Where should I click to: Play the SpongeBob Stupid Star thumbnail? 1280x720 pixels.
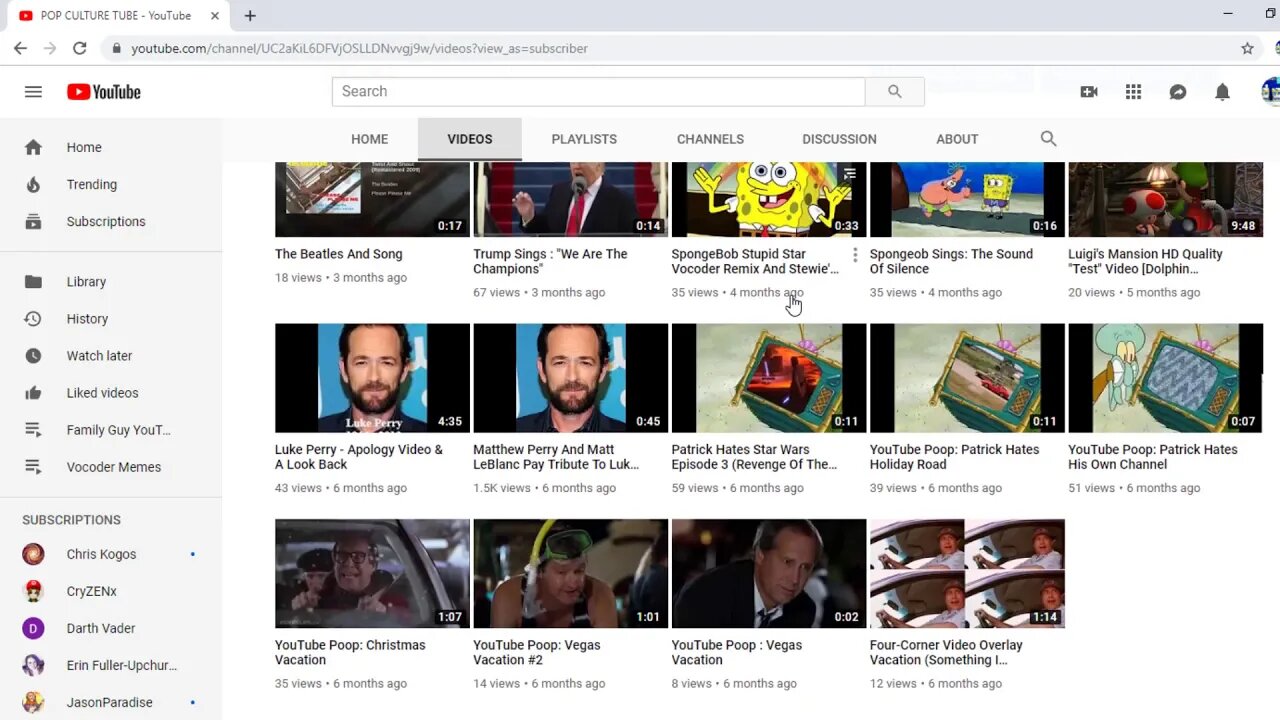coord(768,199)
